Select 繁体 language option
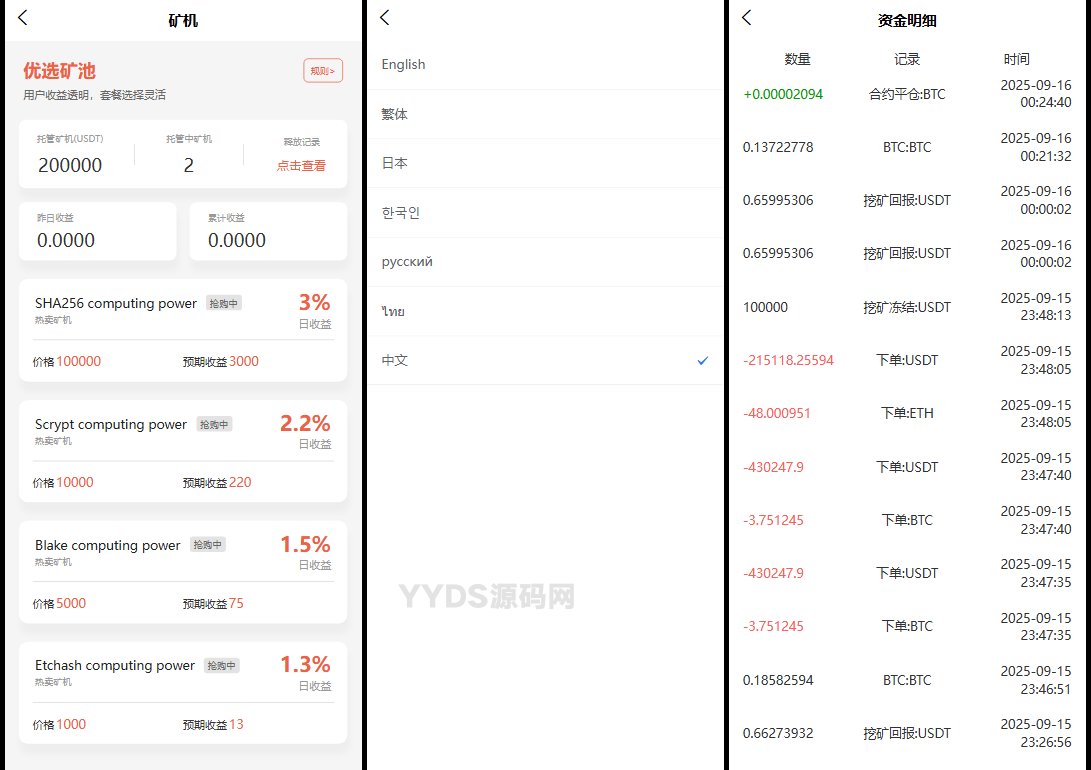This screenshot has width=1091, height=770. (x=545, y=114)
